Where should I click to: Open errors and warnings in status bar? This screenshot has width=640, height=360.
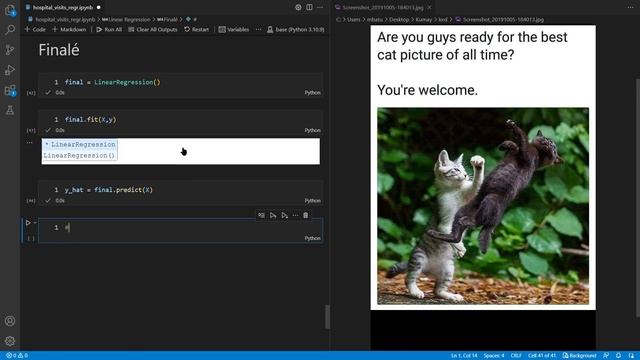17,356
